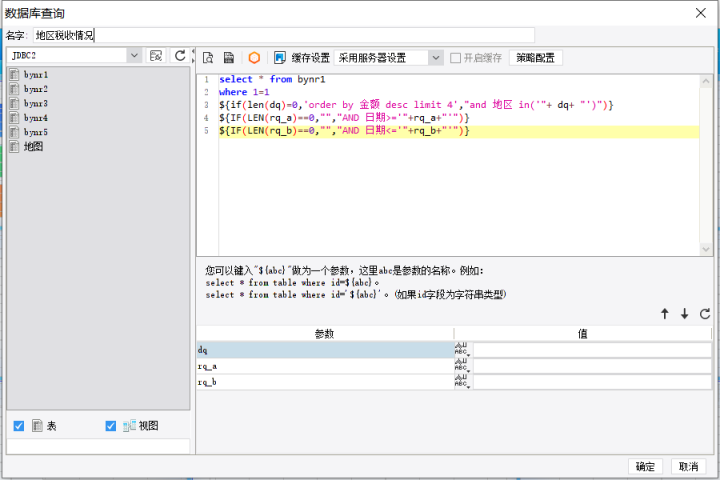Uncheck the 视图 checkbox

[x=111, y=426]
